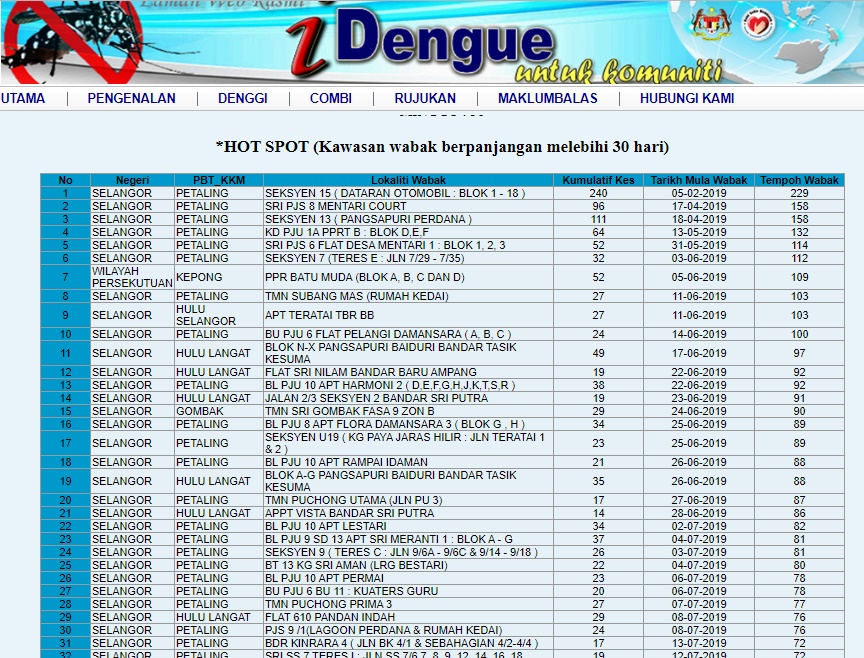Select 'APT TERATAI TBR BB' cell
Viewport: 864px width, 658px height.
(408, 315)
